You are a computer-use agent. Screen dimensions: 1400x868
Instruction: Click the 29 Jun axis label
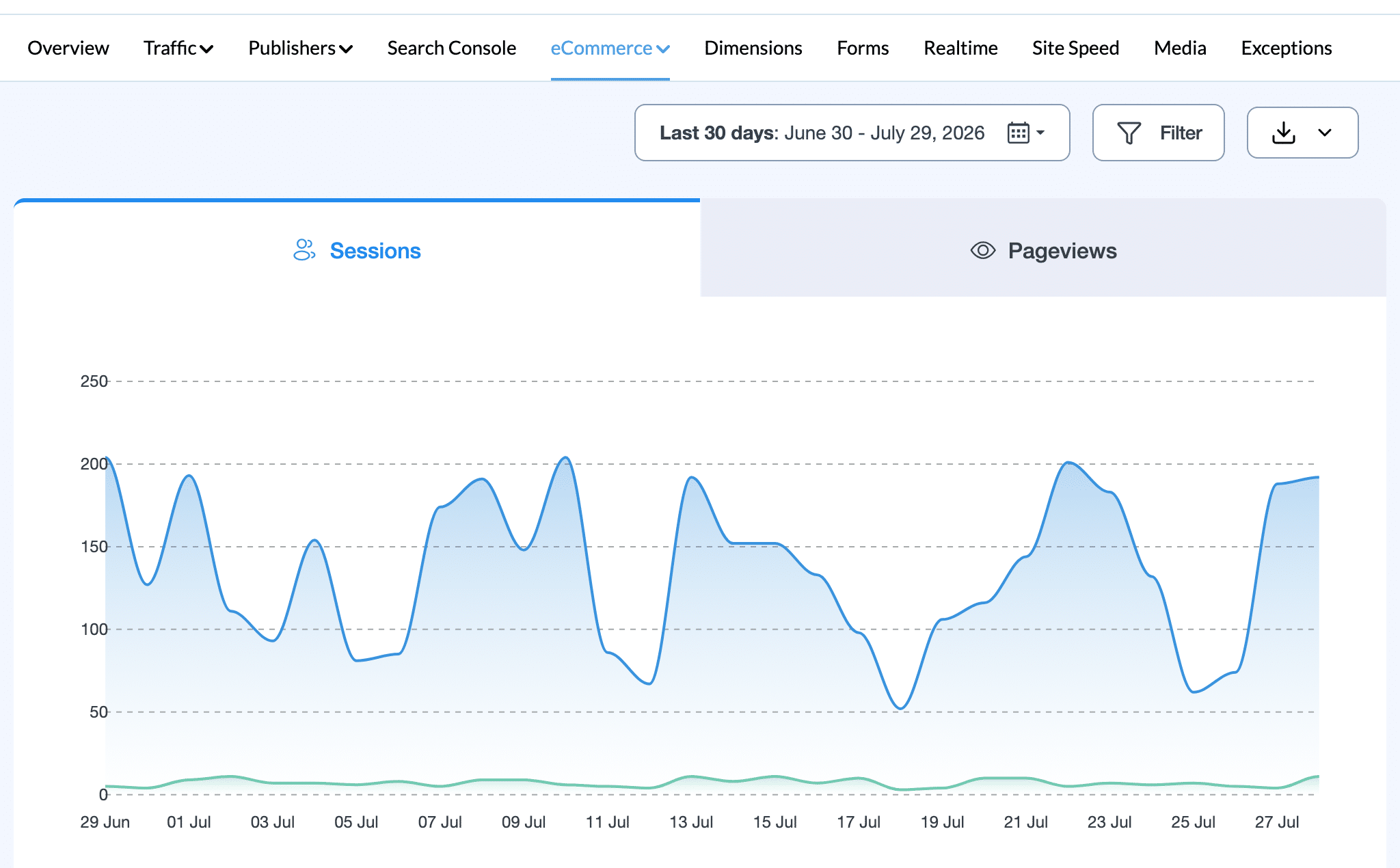click(105, 822)
